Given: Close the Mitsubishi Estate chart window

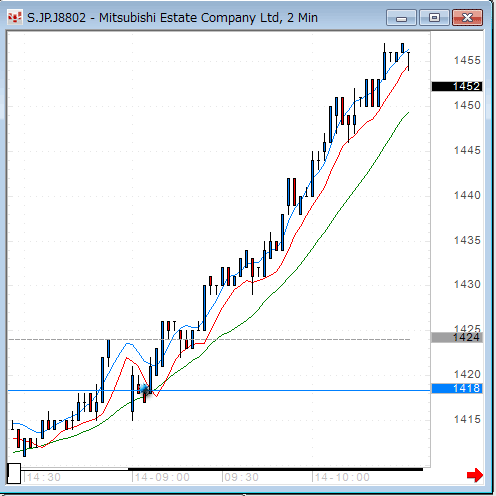Looking at the screenshot, I should [467, 18].
